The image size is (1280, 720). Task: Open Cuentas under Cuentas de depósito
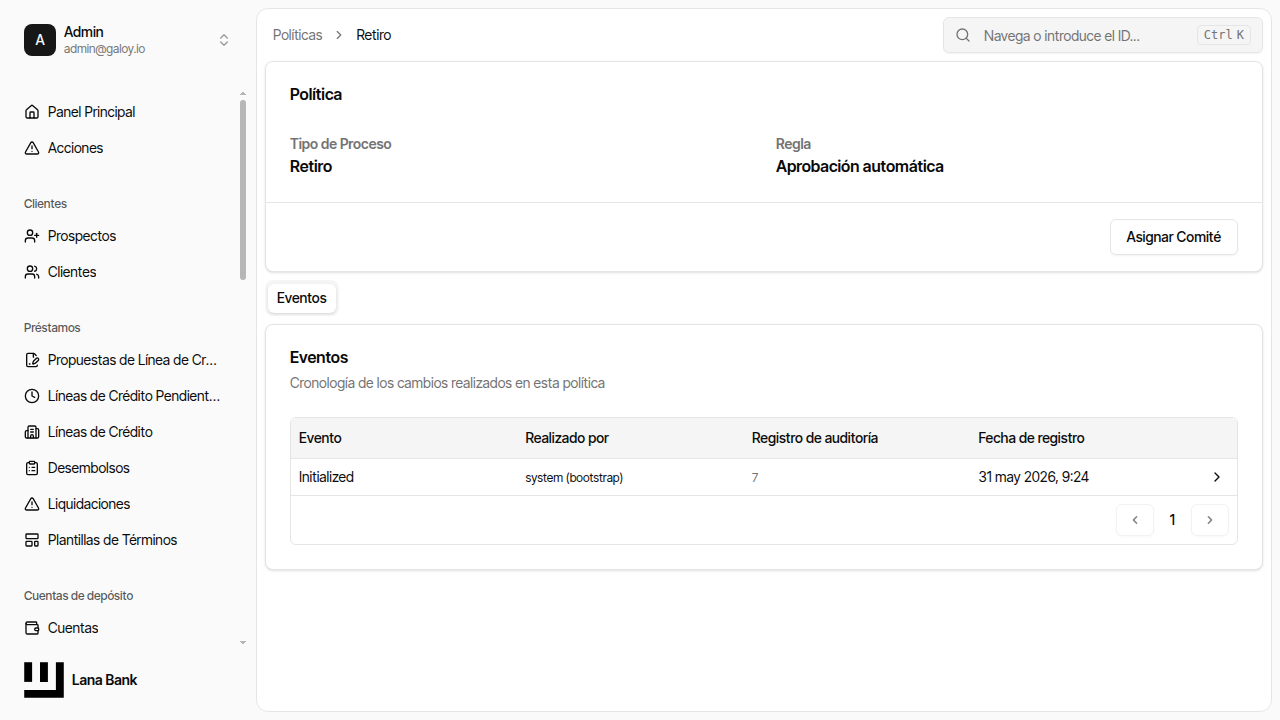[128, 628]
